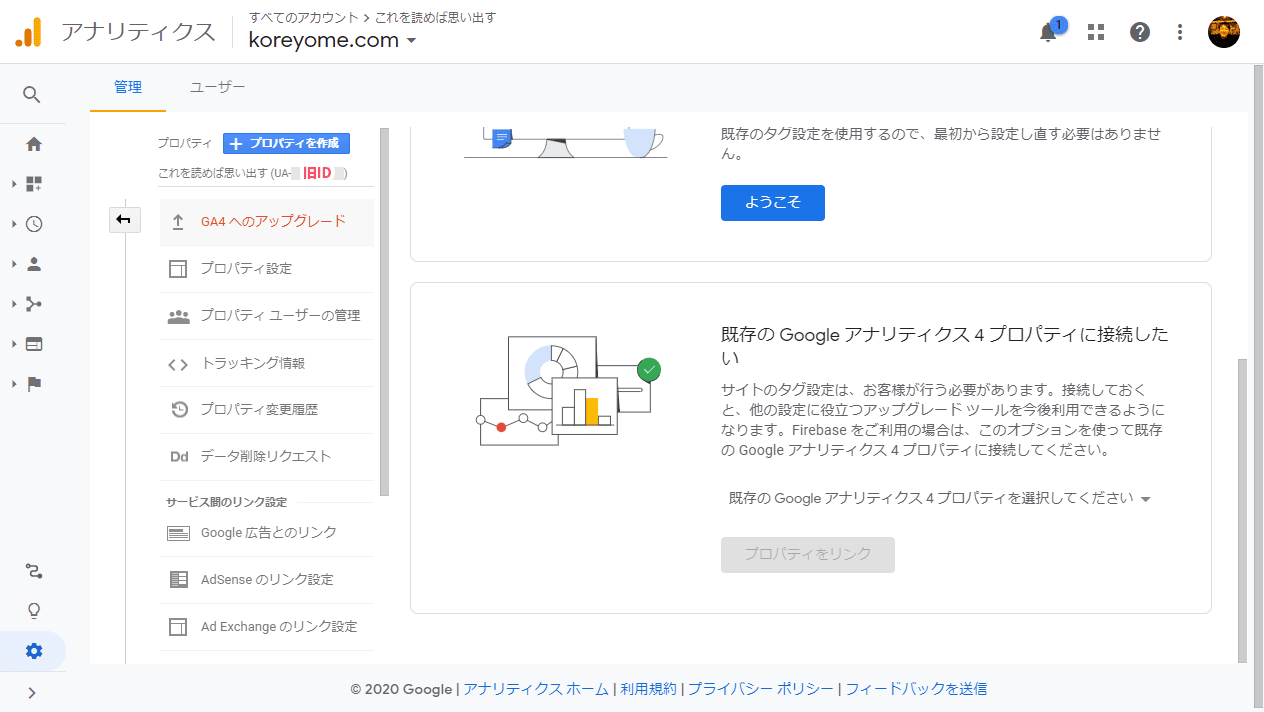This screenshot has height=712, width=1264.
Task: Click the Google Analytics logo
Action: (x=28, y=32)
